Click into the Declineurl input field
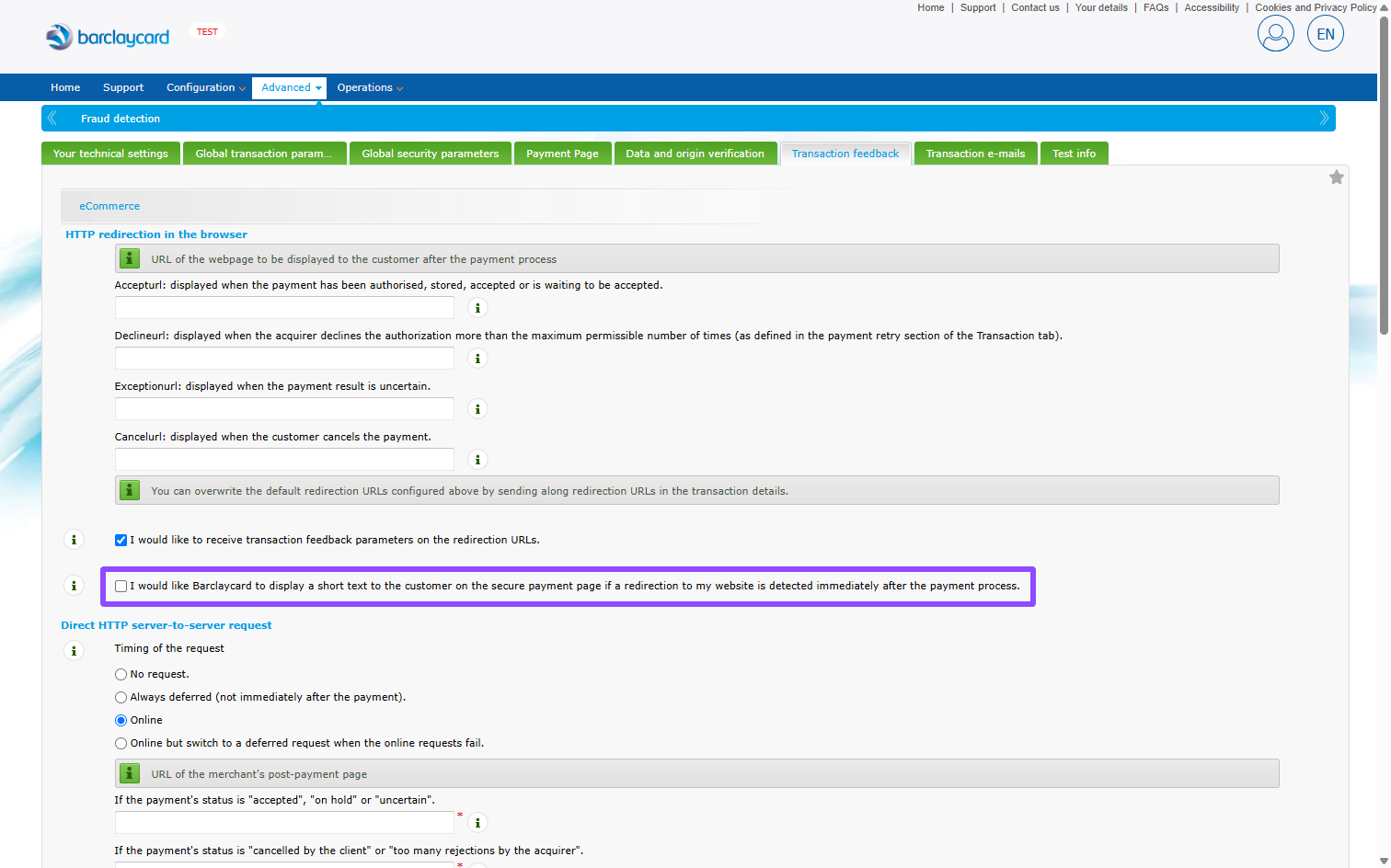This screenshot has width=1391, height=868. point(284,359)
